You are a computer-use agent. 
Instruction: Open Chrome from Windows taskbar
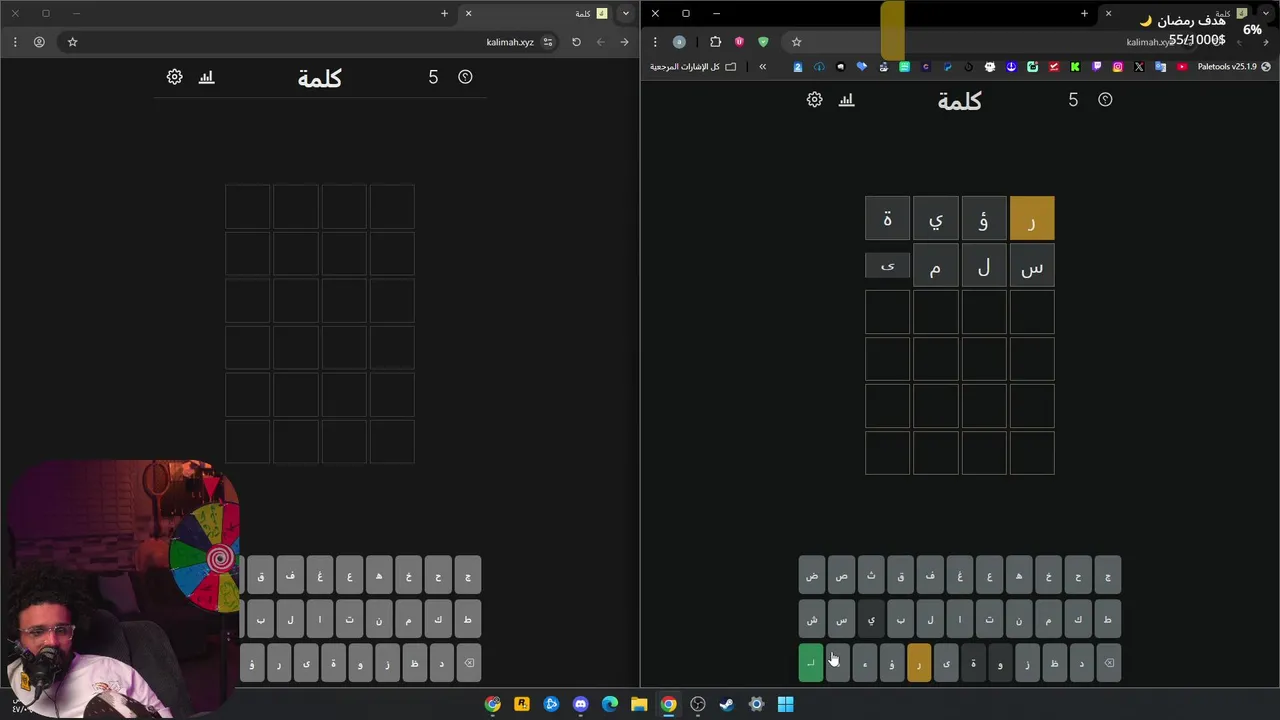tap(668, 705)
